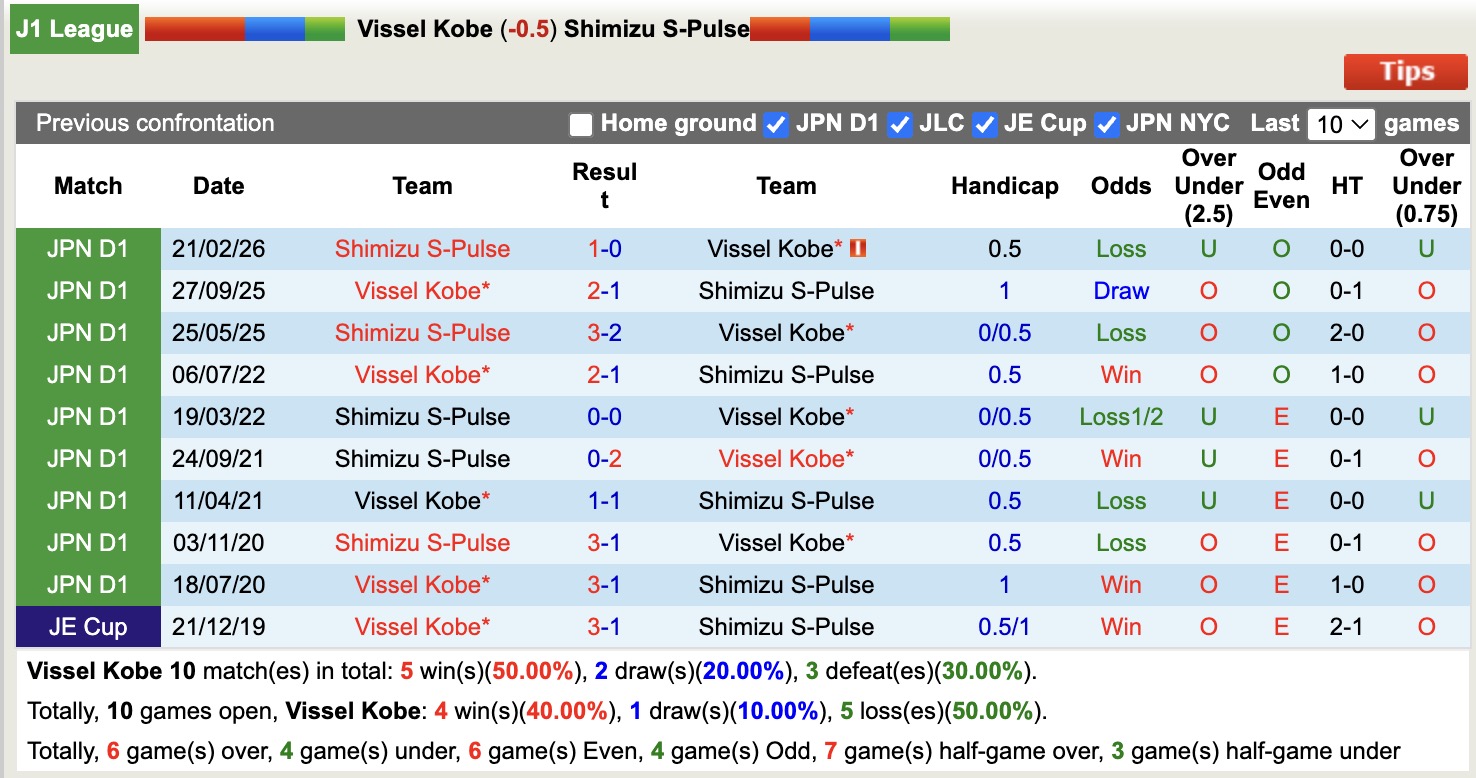
Task: Click the JE Cup badge on the 21/12/19 row
Action: (x=88, y=626)
